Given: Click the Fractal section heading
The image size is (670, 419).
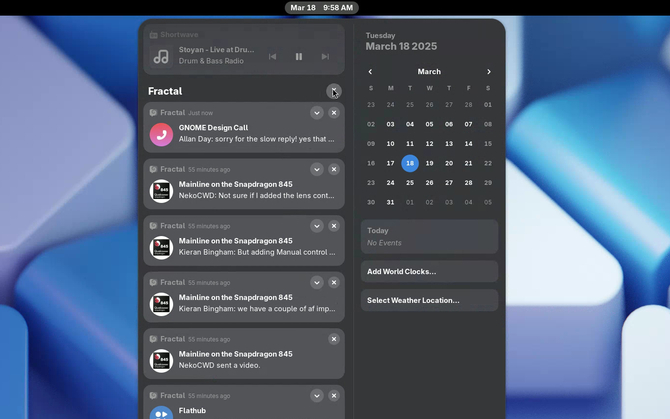Looking at the screenshot, I should [x=165, y=91].
